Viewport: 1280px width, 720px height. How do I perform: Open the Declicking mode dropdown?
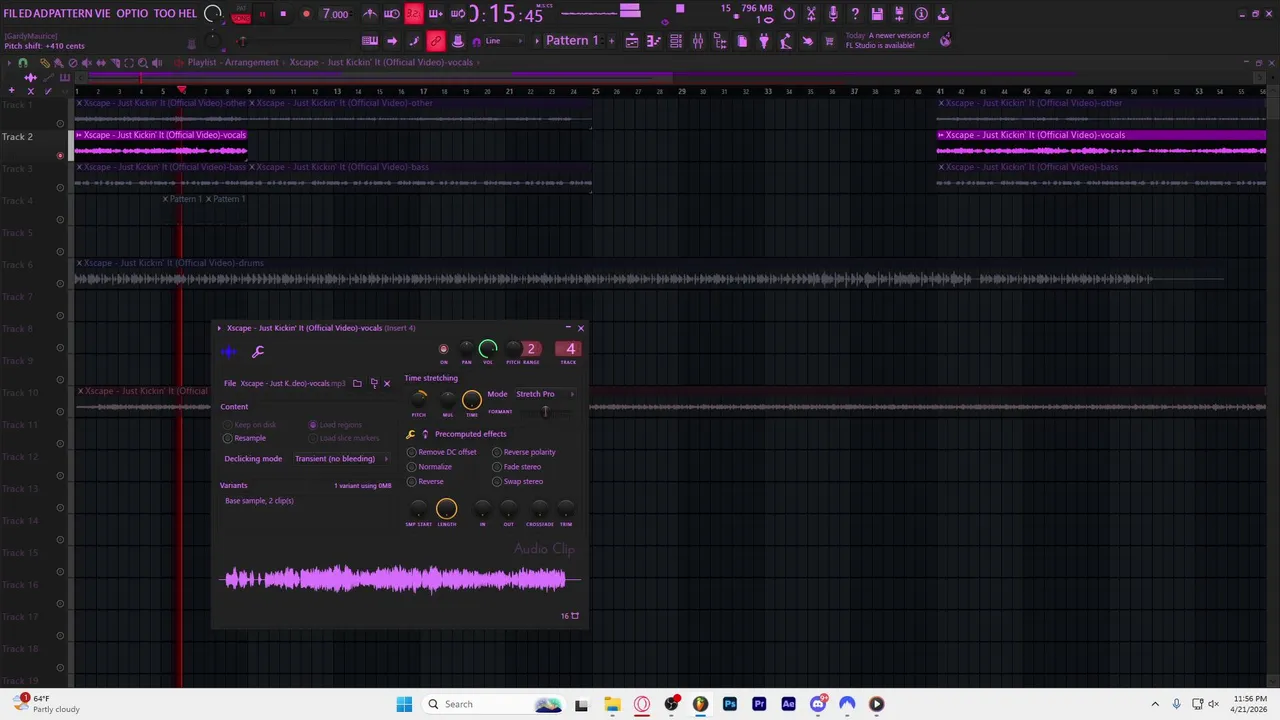tap(341, 459)
